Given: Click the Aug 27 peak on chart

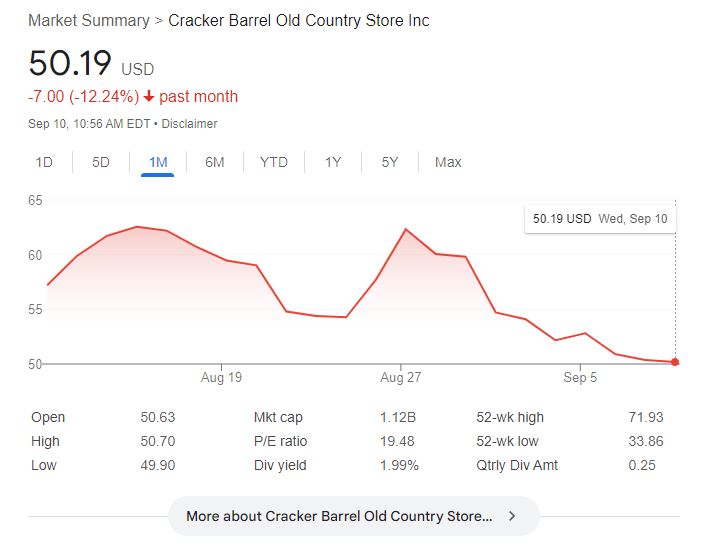Looking at the screenshot, I should 405,230.
